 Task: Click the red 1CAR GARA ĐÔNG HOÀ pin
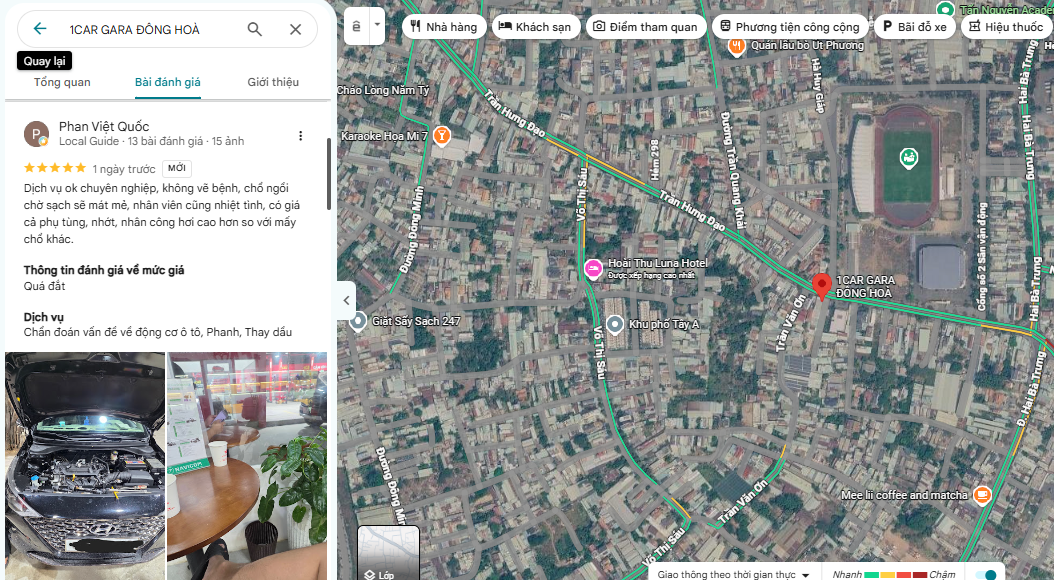821,286
